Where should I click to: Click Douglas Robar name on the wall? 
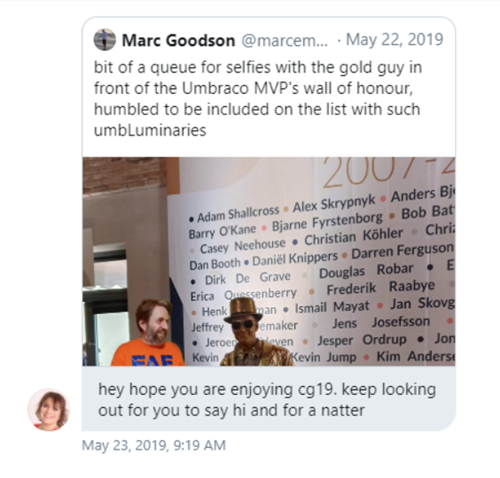[x=366, y=270]
